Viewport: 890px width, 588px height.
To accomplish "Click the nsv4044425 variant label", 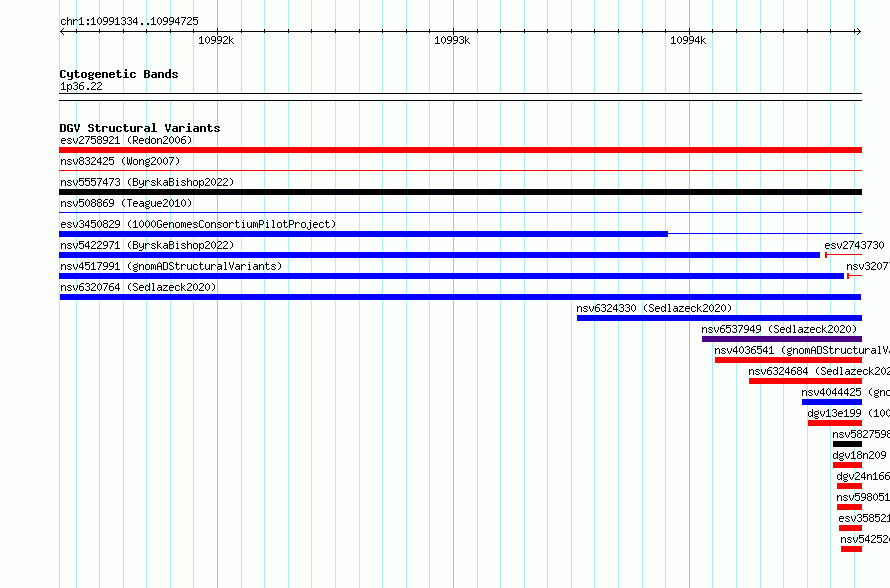I will click(845, 392).
